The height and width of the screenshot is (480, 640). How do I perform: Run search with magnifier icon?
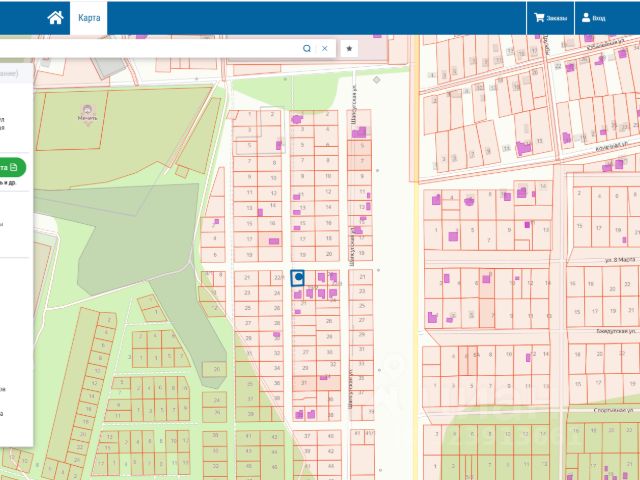point(307,49)
